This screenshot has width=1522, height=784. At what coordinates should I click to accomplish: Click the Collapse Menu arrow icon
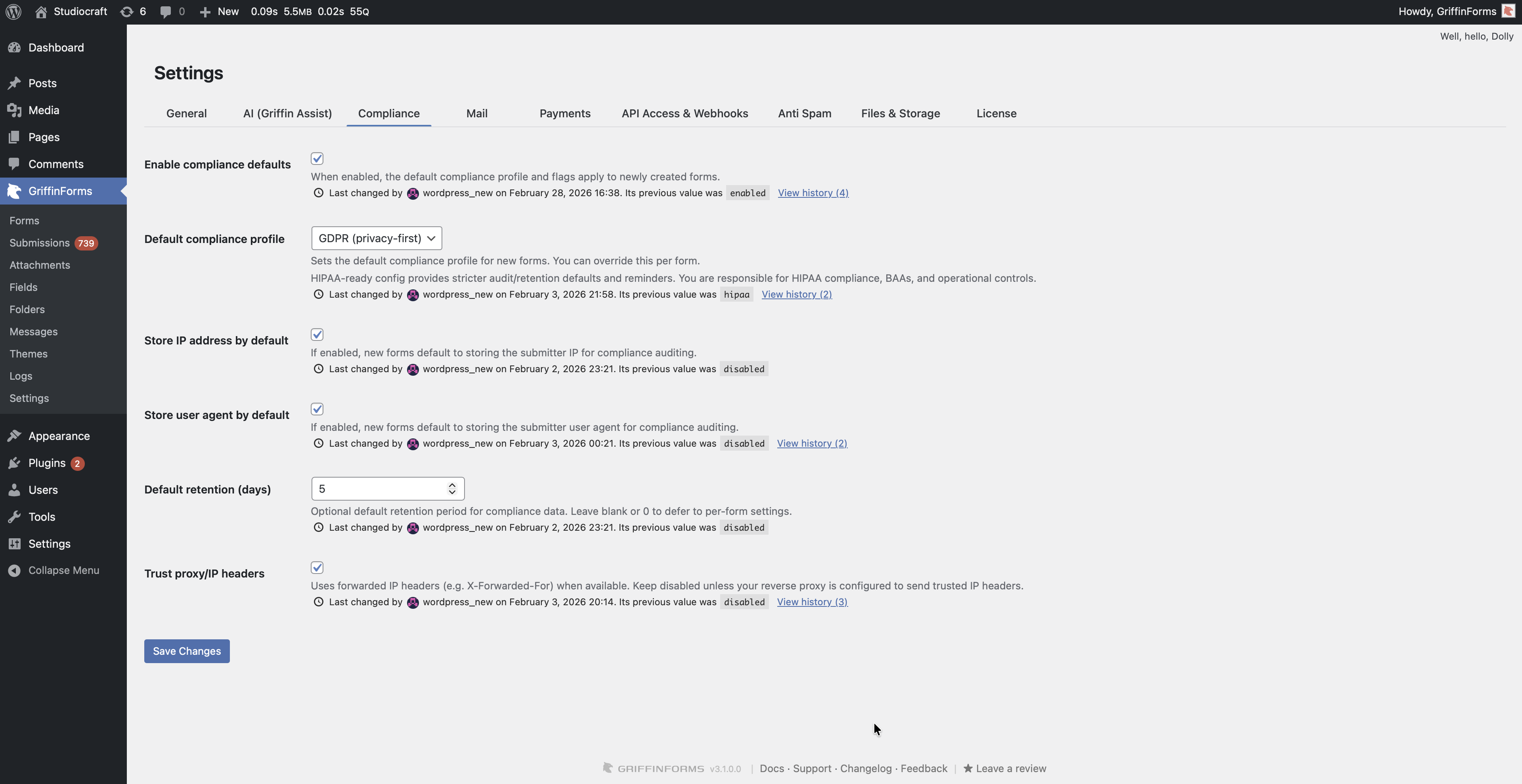(15, 570)
